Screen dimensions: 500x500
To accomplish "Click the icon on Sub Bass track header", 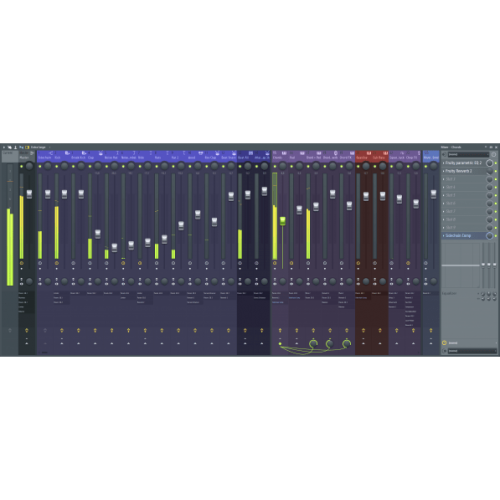I will coord(385,153).
